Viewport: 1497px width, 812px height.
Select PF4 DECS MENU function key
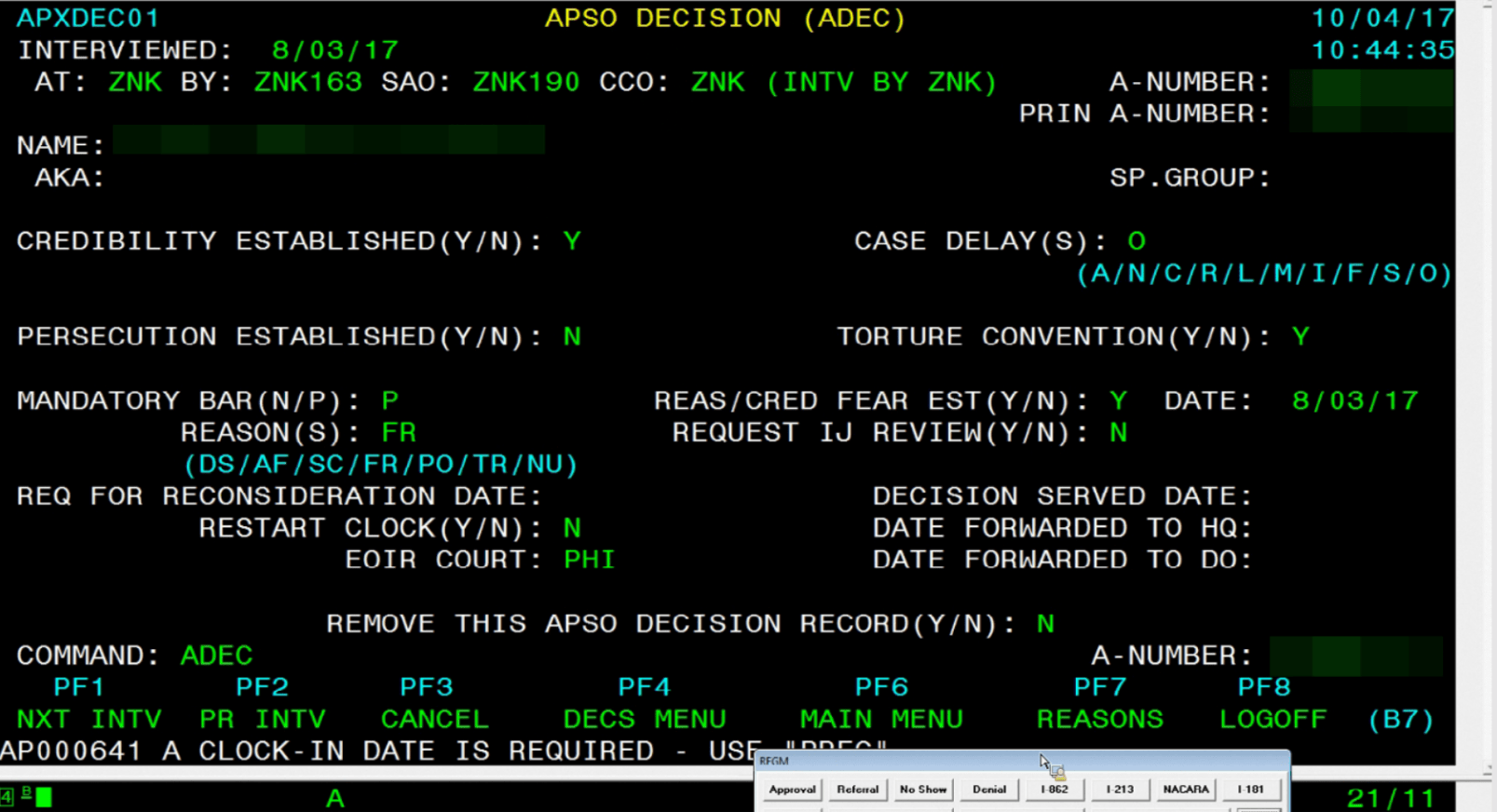click(645, 703)
